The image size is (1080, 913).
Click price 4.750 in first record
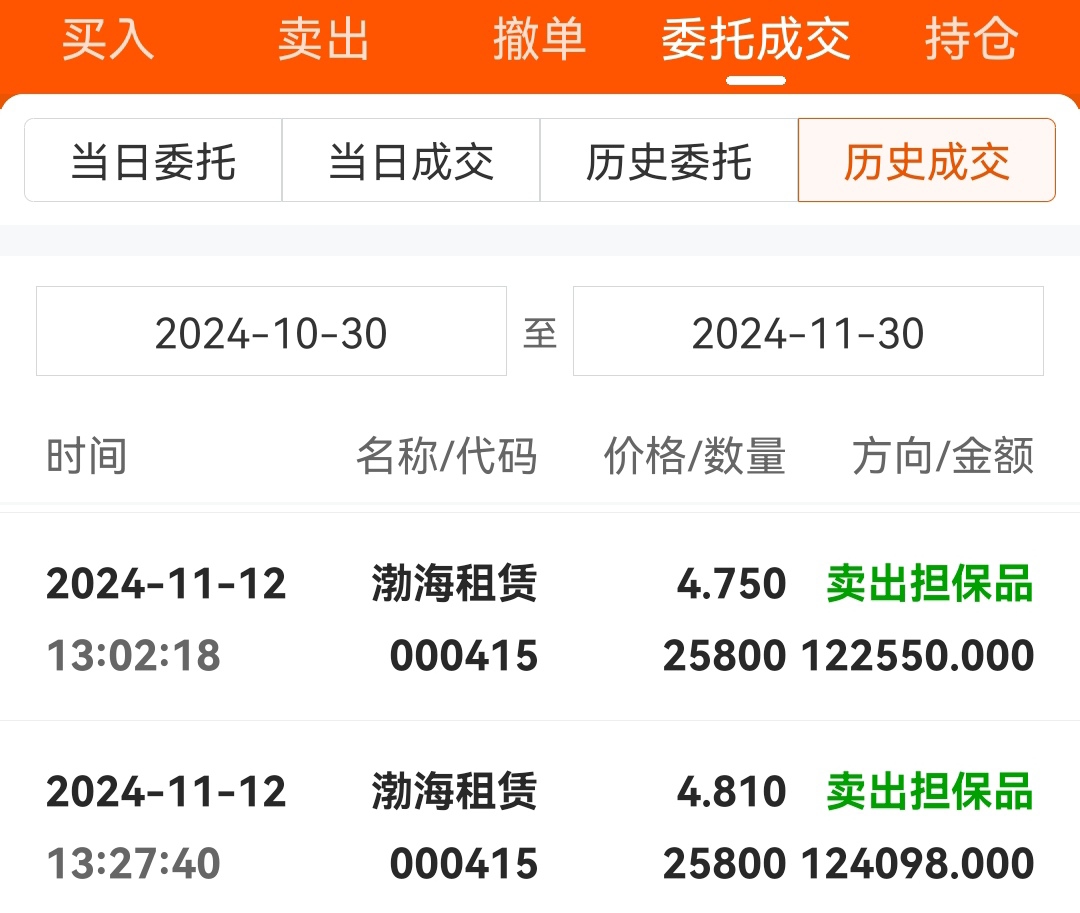point(731,584)
